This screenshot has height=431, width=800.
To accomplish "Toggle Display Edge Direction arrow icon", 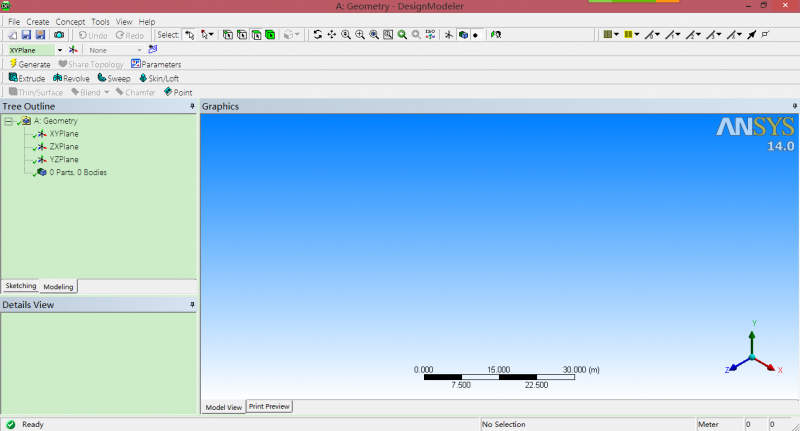I will [x=752, y=35].
